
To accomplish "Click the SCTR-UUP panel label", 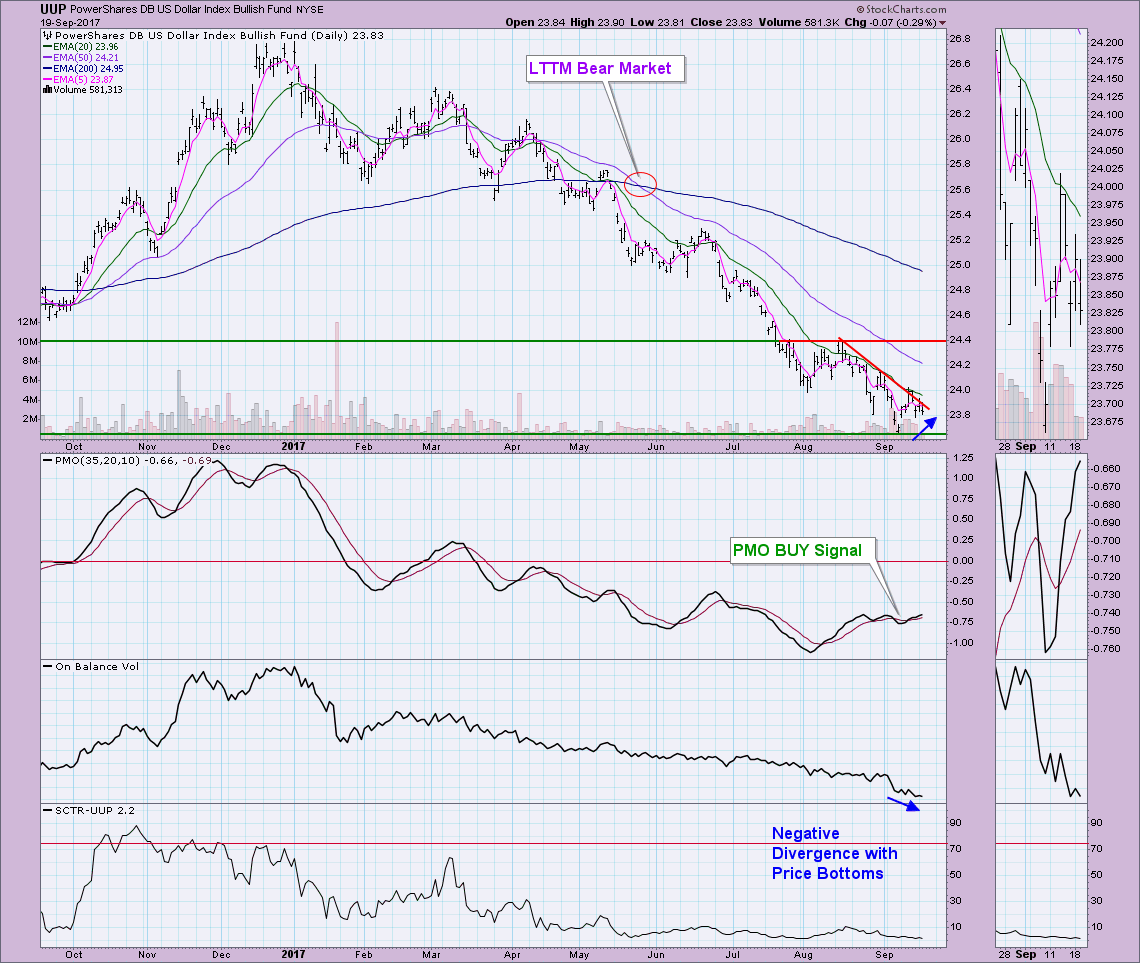I will pos(76,807).
